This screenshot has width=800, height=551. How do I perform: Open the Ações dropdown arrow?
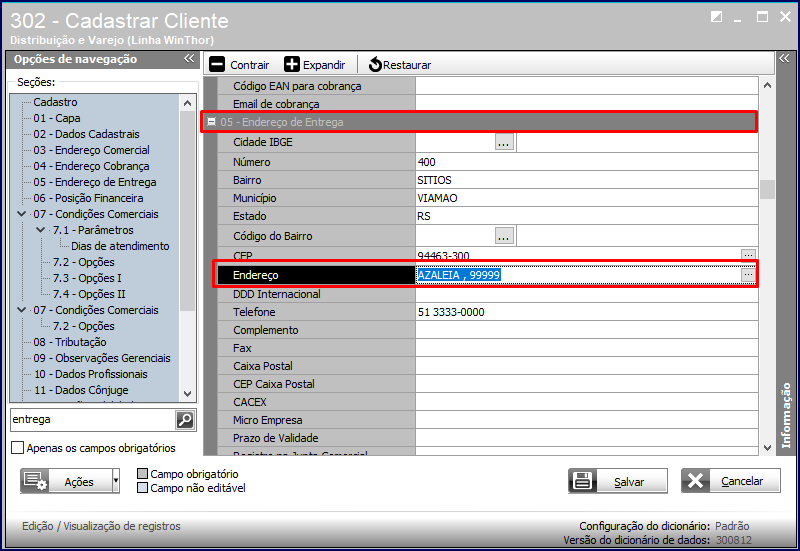pyautogui.click(x=116, y=481)
